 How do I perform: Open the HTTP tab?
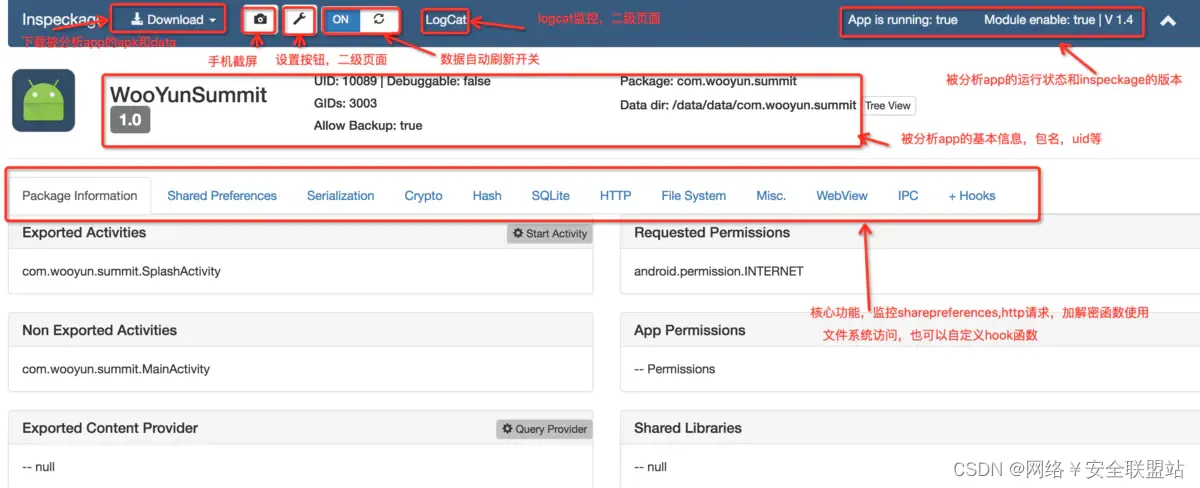pyautogui.click(x=616, y=196)
